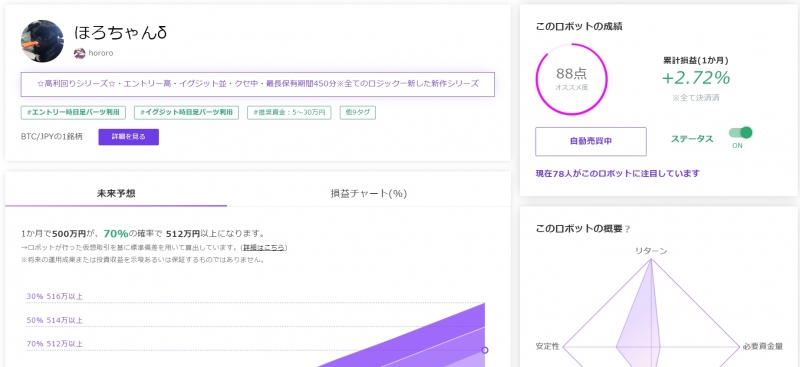Click the リターン radar chart axis label
This screenshot has width=800, height=367.
click(x=651, y=251)
